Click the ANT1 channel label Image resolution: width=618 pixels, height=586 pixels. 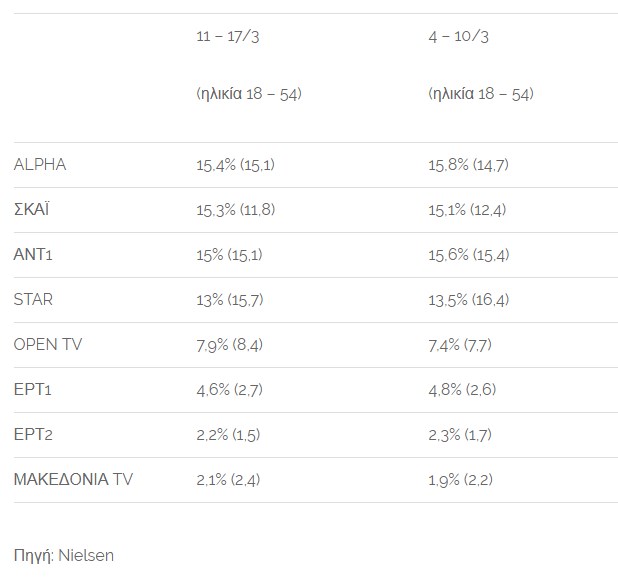(x=33, y=255)
